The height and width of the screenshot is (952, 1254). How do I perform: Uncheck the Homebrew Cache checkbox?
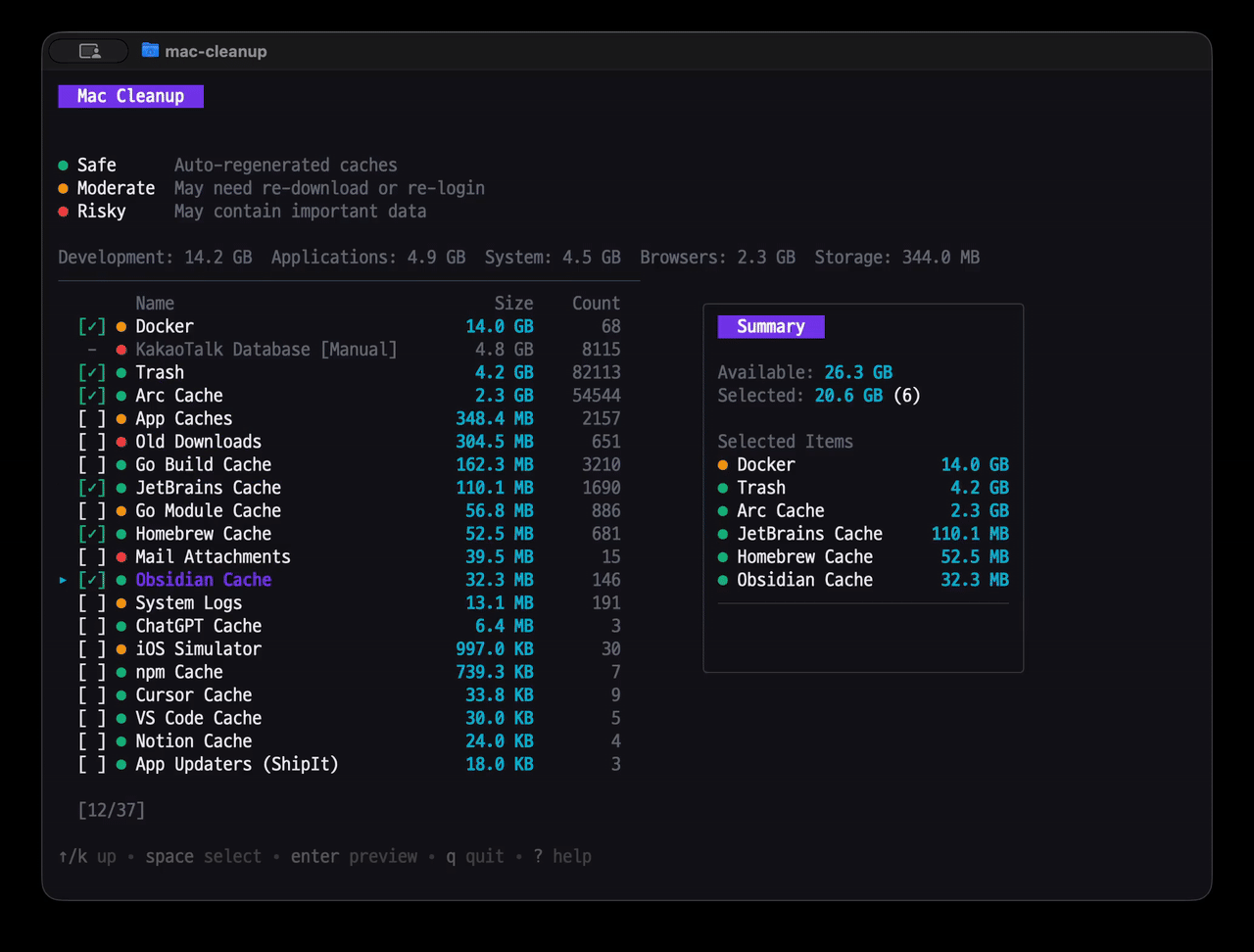pos(92,534)
